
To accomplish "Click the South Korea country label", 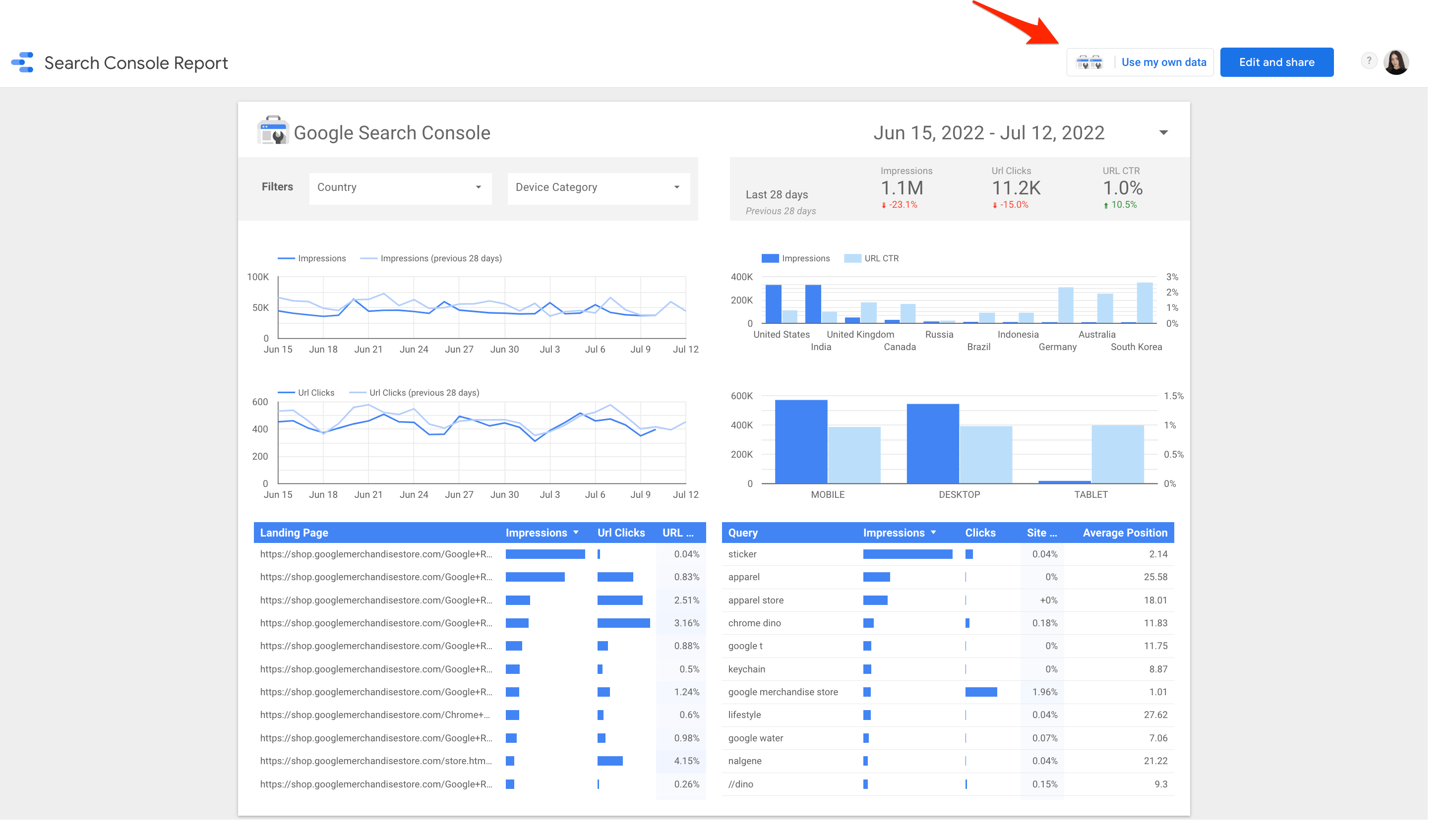I will [x=1136, y=347].
